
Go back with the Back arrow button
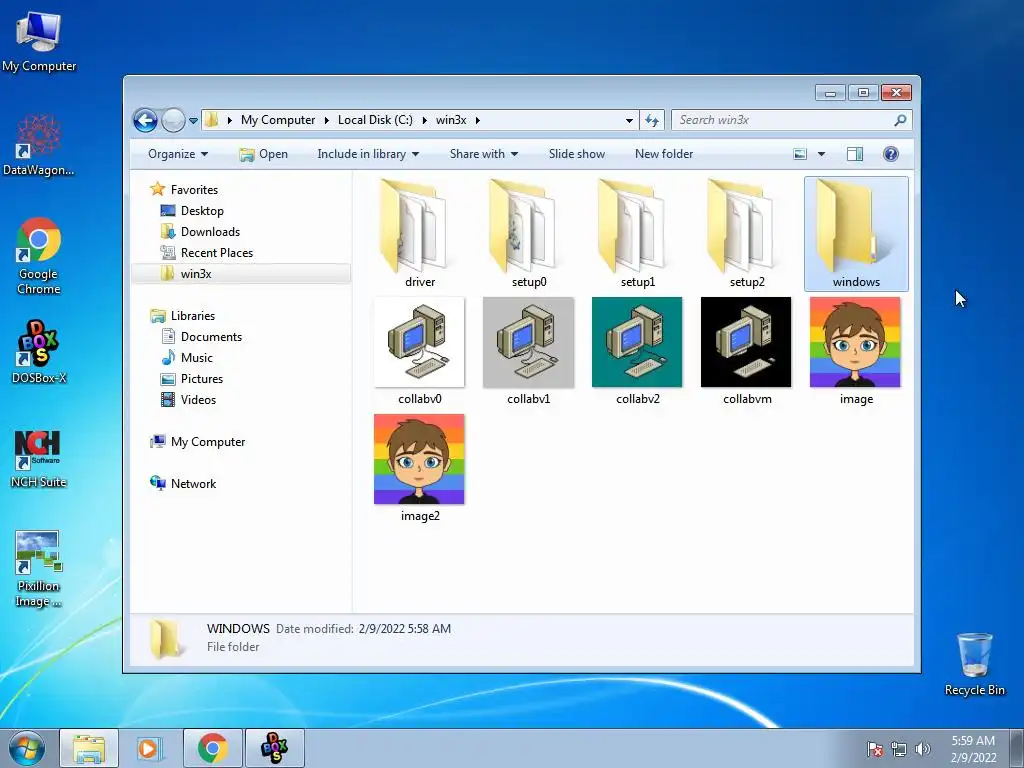click(145, 120)
